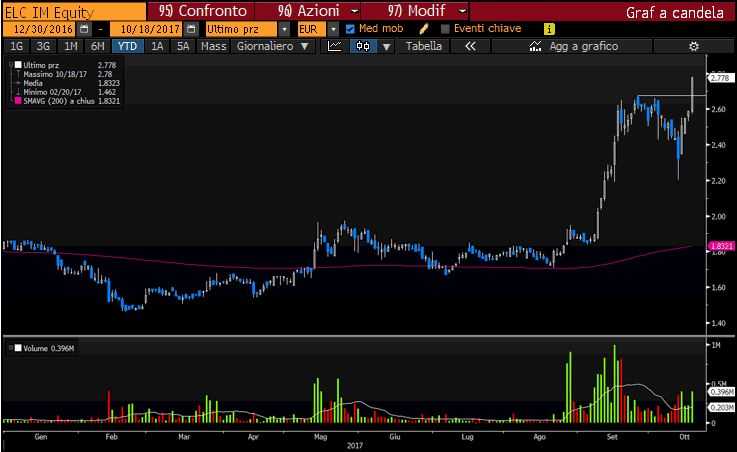Viewport: 737px width, 452px height.
Task: Click the 0.203M volume average label
Action: pos(721,407)
